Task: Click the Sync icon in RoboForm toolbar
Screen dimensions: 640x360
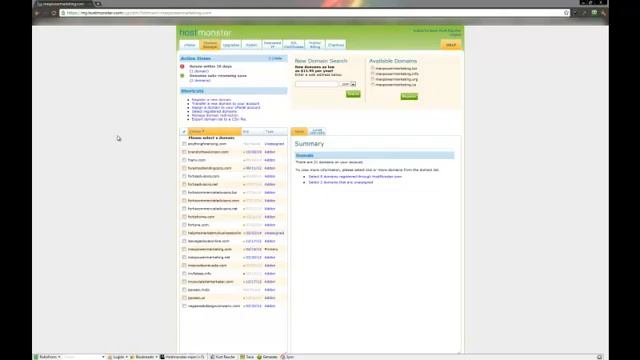Action: (x=287, y=357)
